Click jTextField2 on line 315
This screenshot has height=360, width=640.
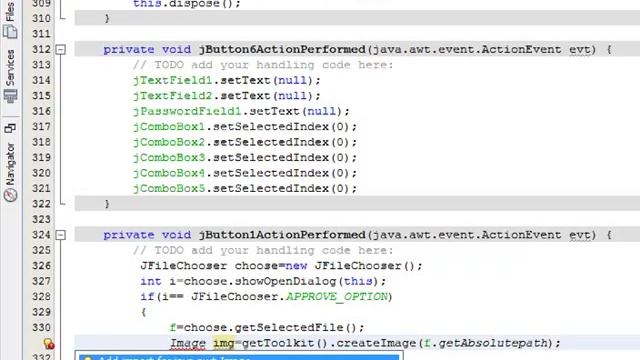[x=173, y=96]
